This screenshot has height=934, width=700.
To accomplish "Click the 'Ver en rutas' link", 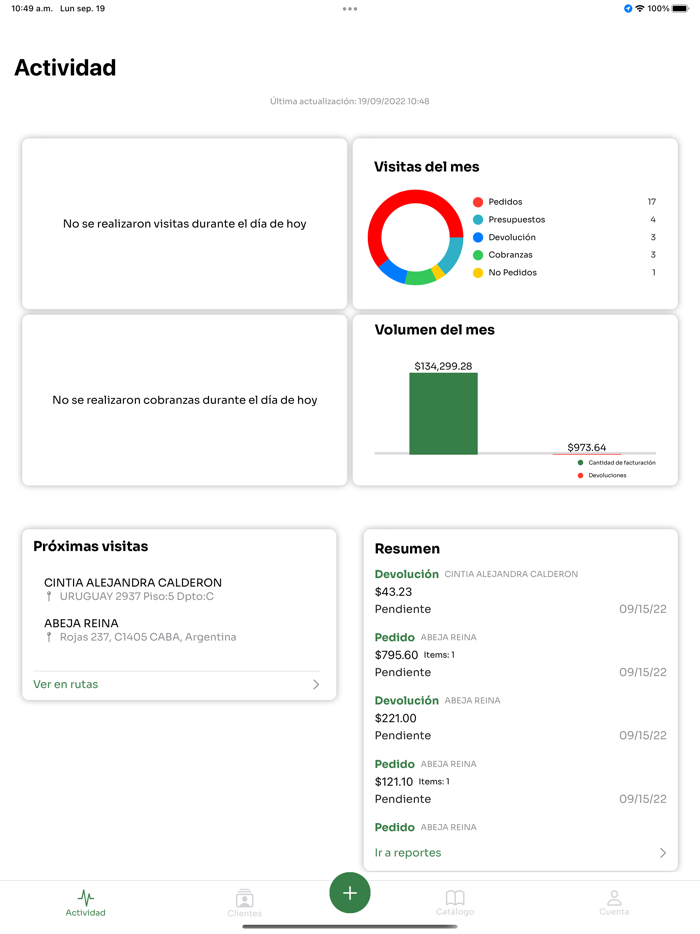I will (x=66, y=684).
